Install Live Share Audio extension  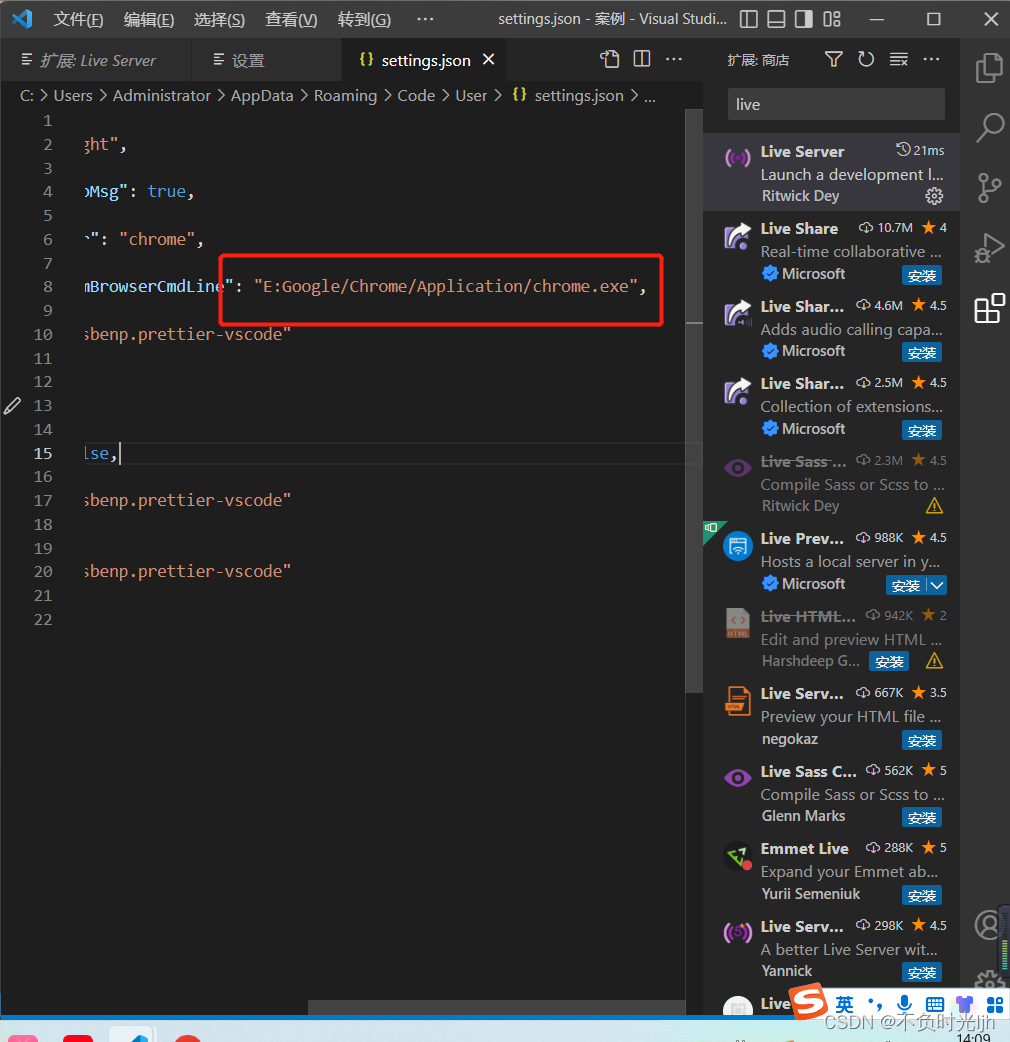[922, 353]
